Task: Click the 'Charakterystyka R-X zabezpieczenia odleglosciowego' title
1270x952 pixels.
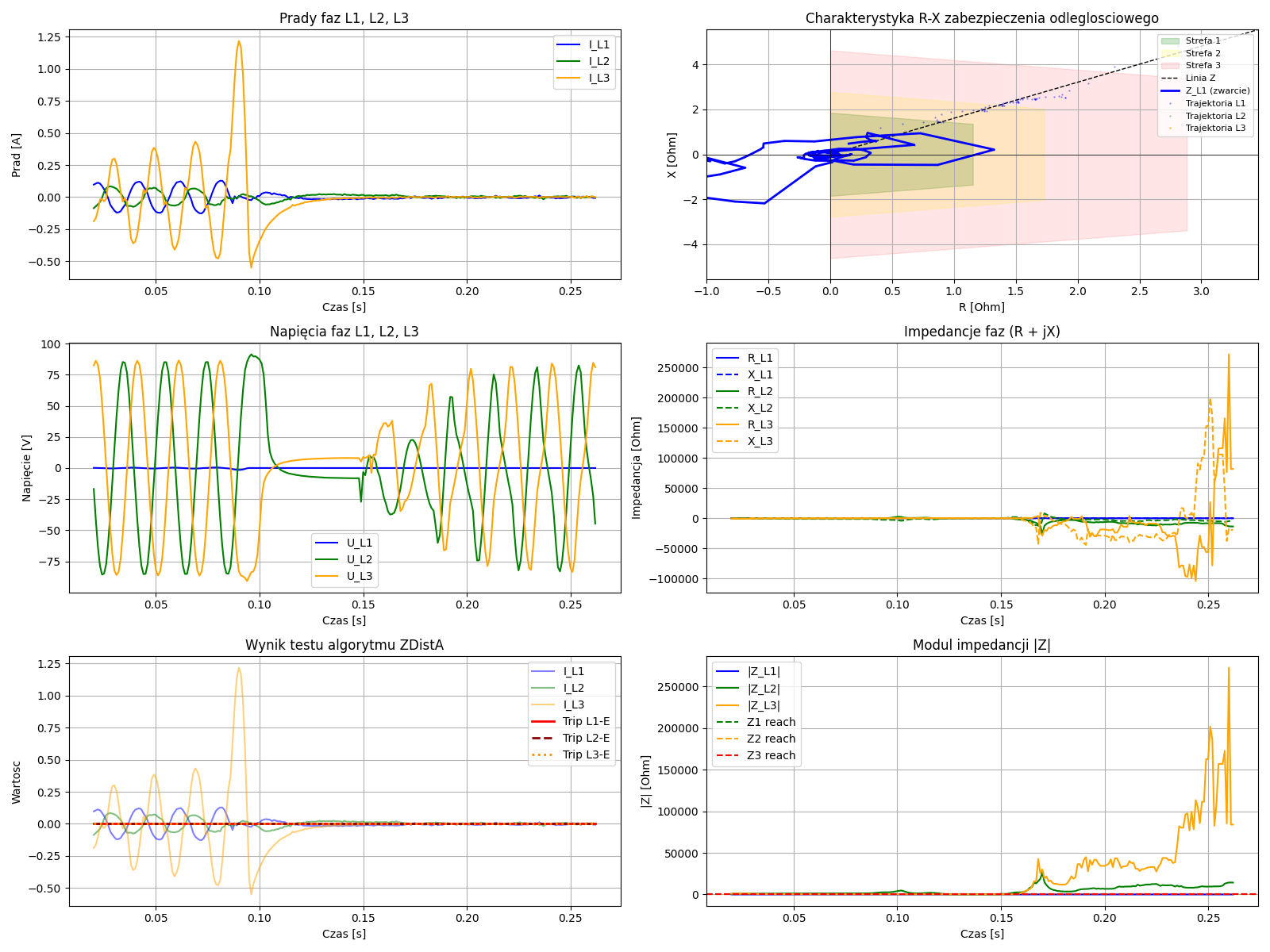Action: click(982, 18)
